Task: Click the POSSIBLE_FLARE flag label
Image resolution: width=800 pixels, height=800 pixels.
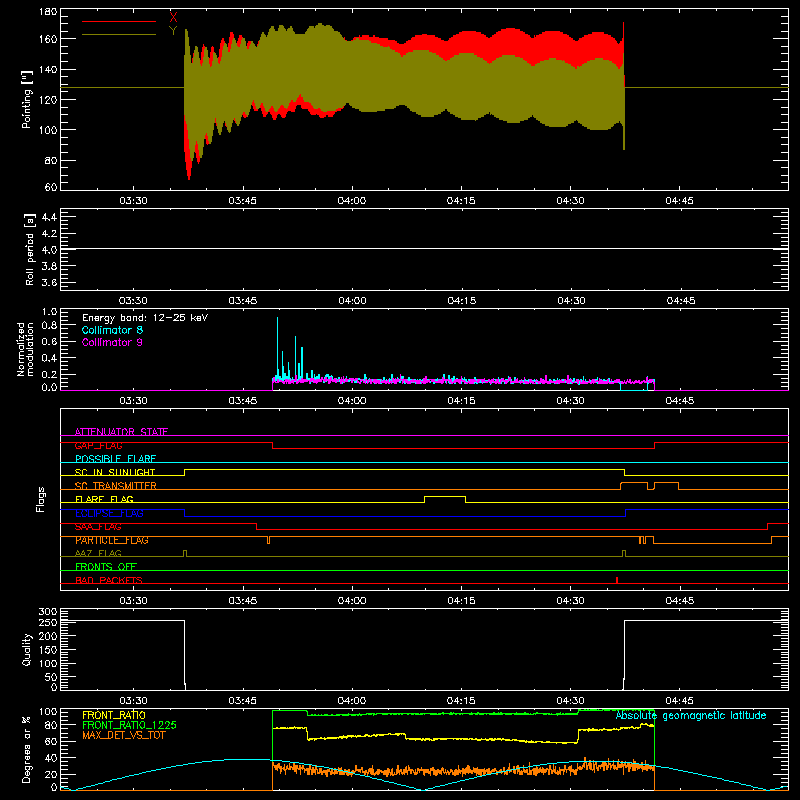Action: pyautogui.click(x=115, y=459)
